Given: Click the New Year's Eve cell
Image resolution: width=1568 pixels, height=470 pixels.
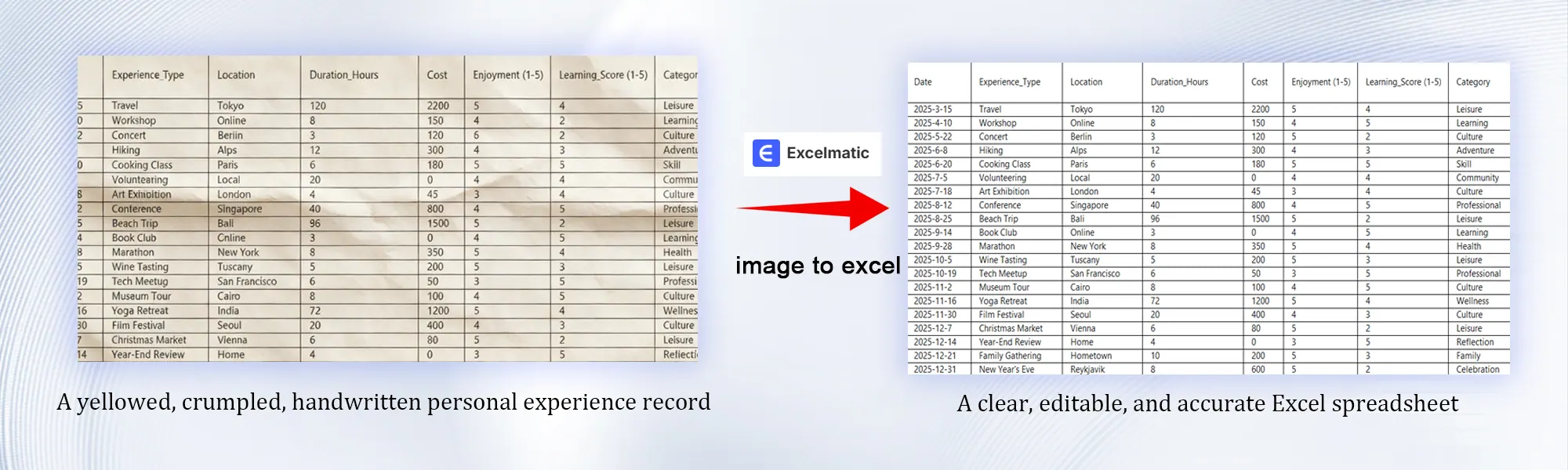Looking at the screenshot, I should 1006,370.
